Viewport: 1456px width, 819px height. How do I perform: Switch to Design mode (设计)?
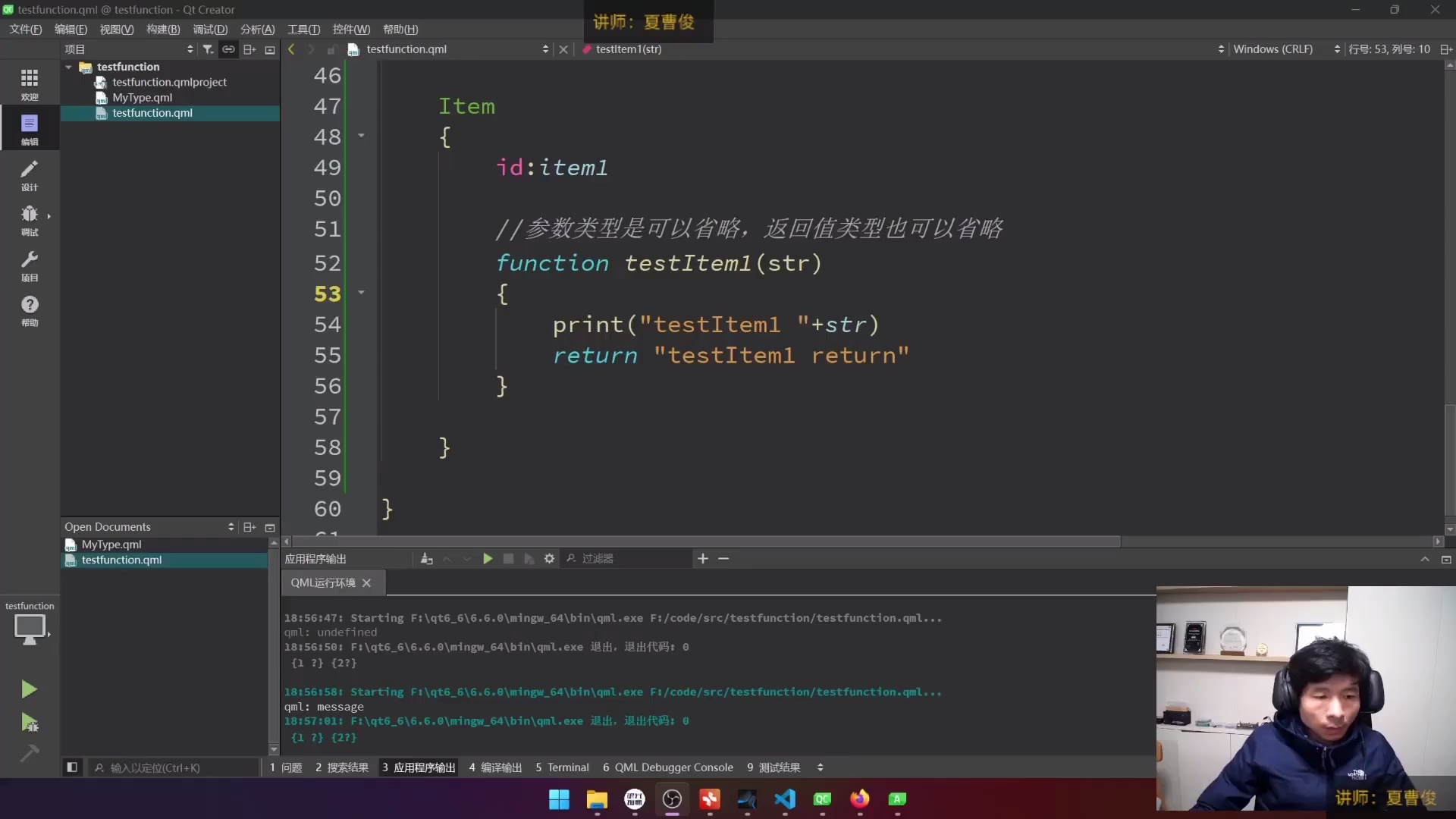(29, 174)
